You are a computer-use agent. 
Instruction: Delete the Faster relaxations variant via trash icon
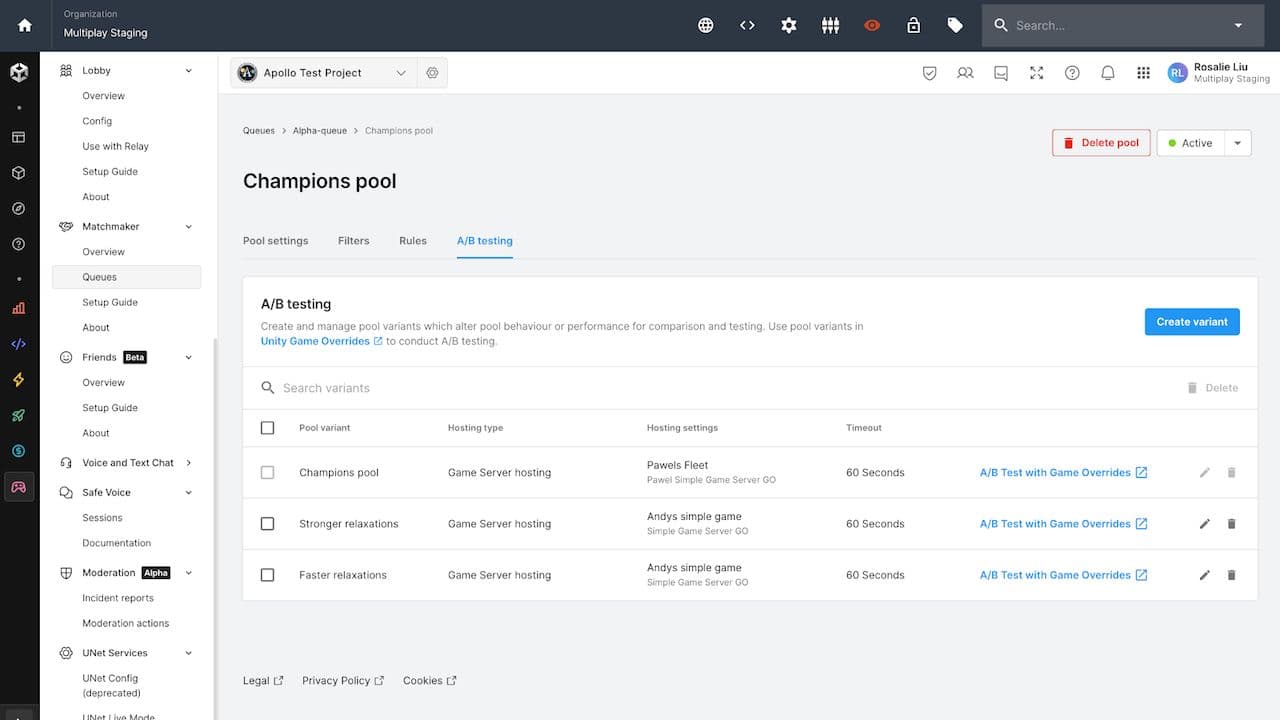[x=1231, y=575]
